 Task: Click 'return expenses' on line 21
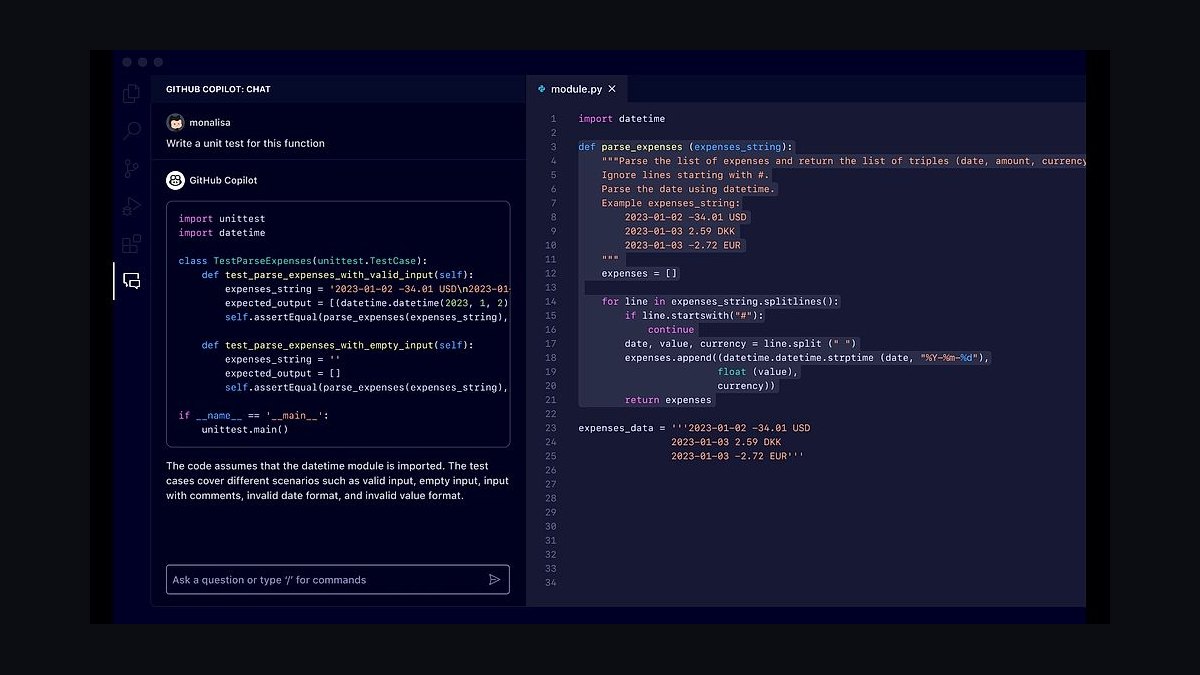[x=668, y=400]
